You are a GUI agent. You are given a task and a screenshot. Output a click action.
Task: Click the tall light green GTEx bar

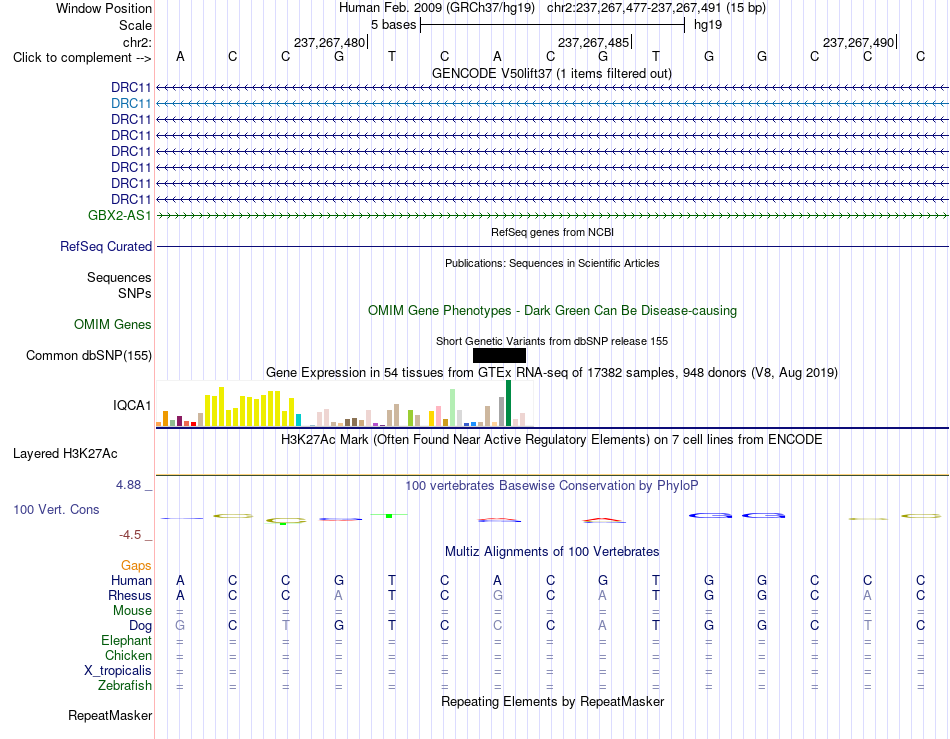(x=453, y=408)
